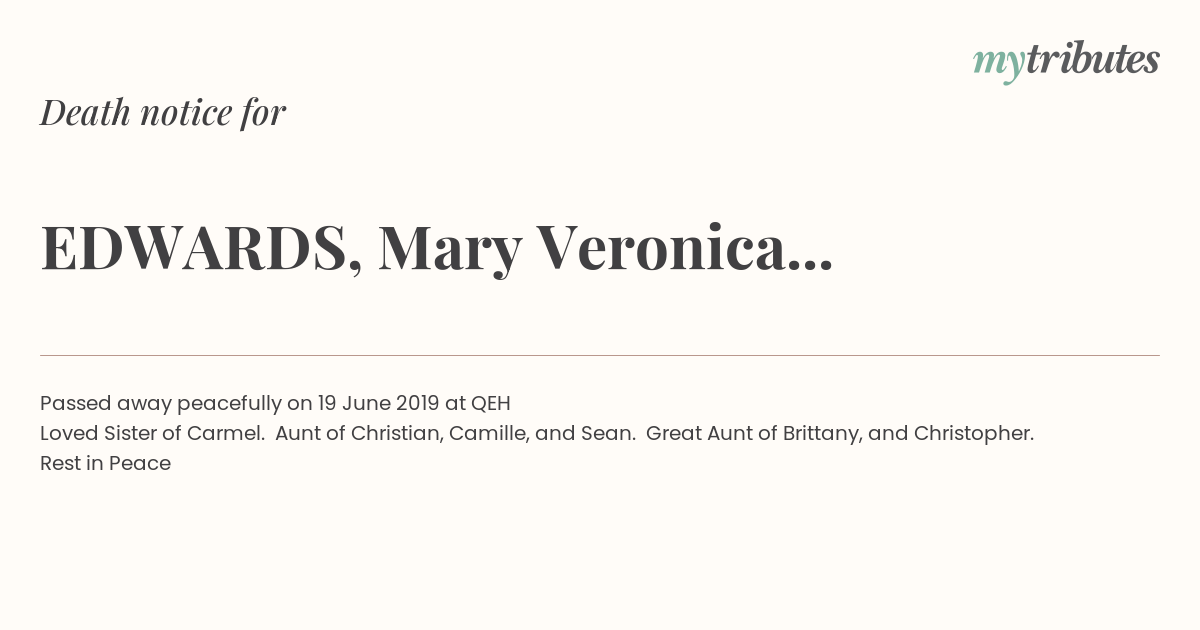Click the word Veronica in the title

coord(661,247)
